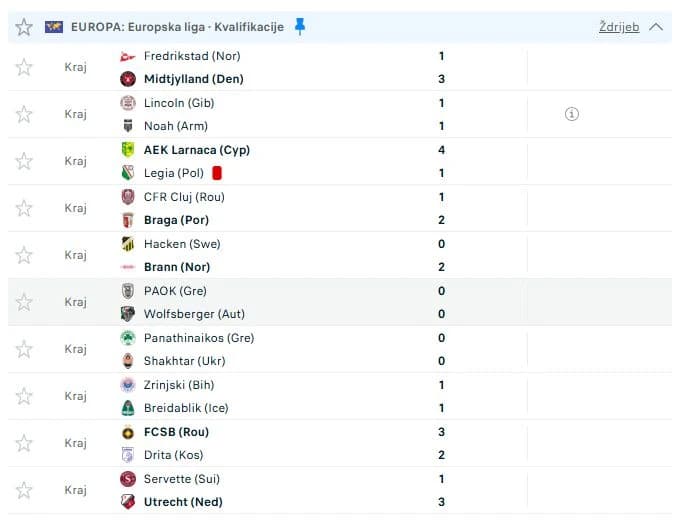Image resolution: width=680 pixels, height=523 pixels.
Task: Click the blue pin icon beside Kvalifikacije
Action: click(300, 26)
